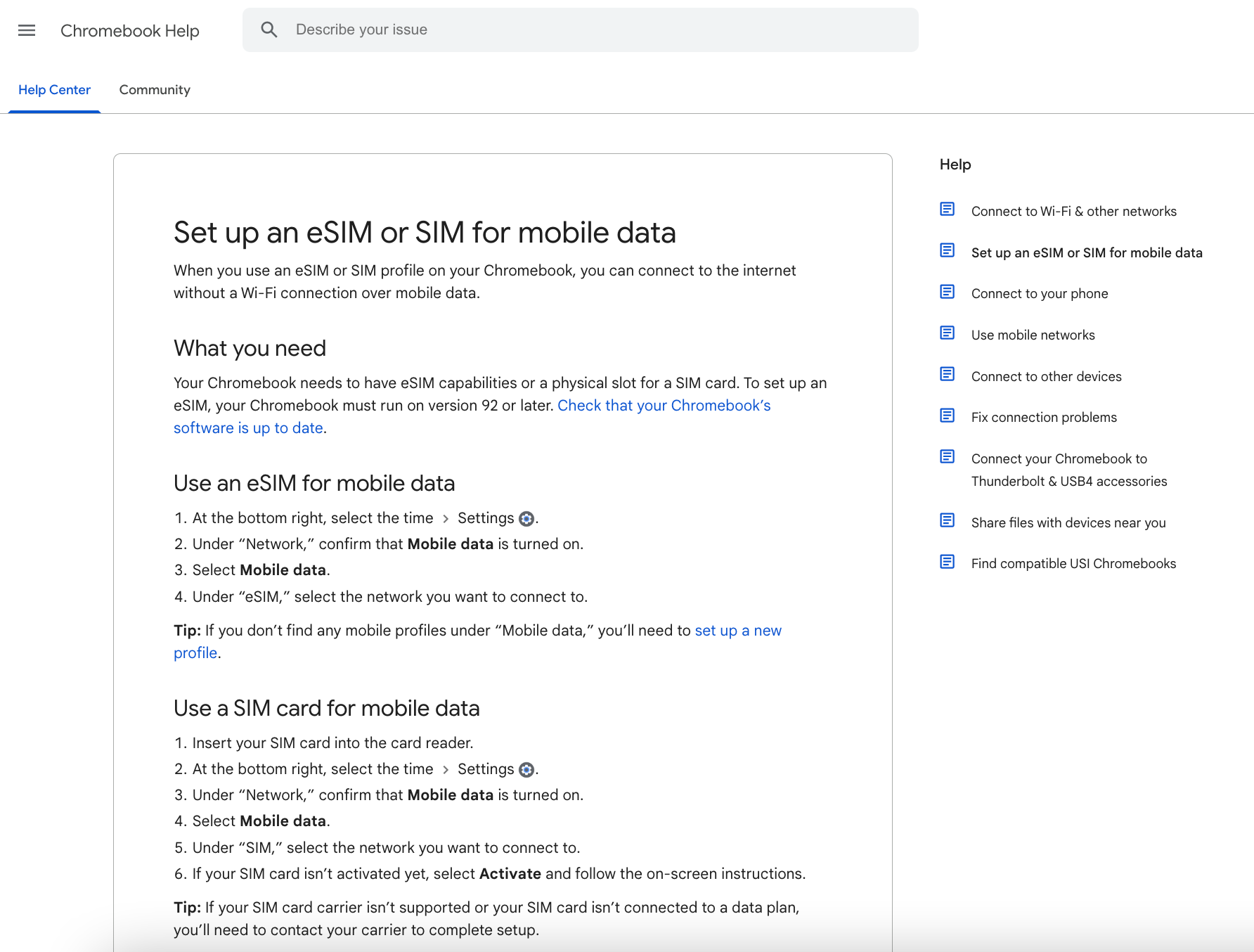This screenshot has width=1254, height=952.
Task: Open Connect to Wi-Fi & other networks article
Action: (x=1073, y=212)
